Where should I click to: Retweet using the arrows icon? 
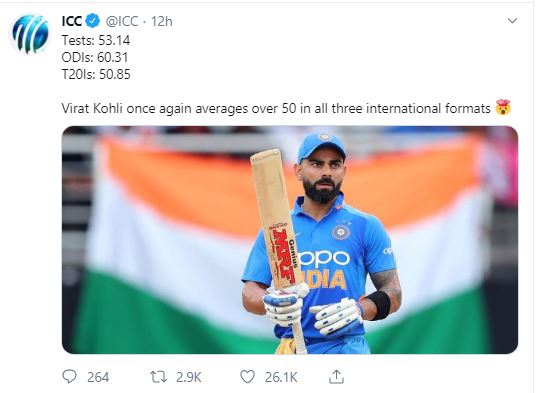coord(159,377)
